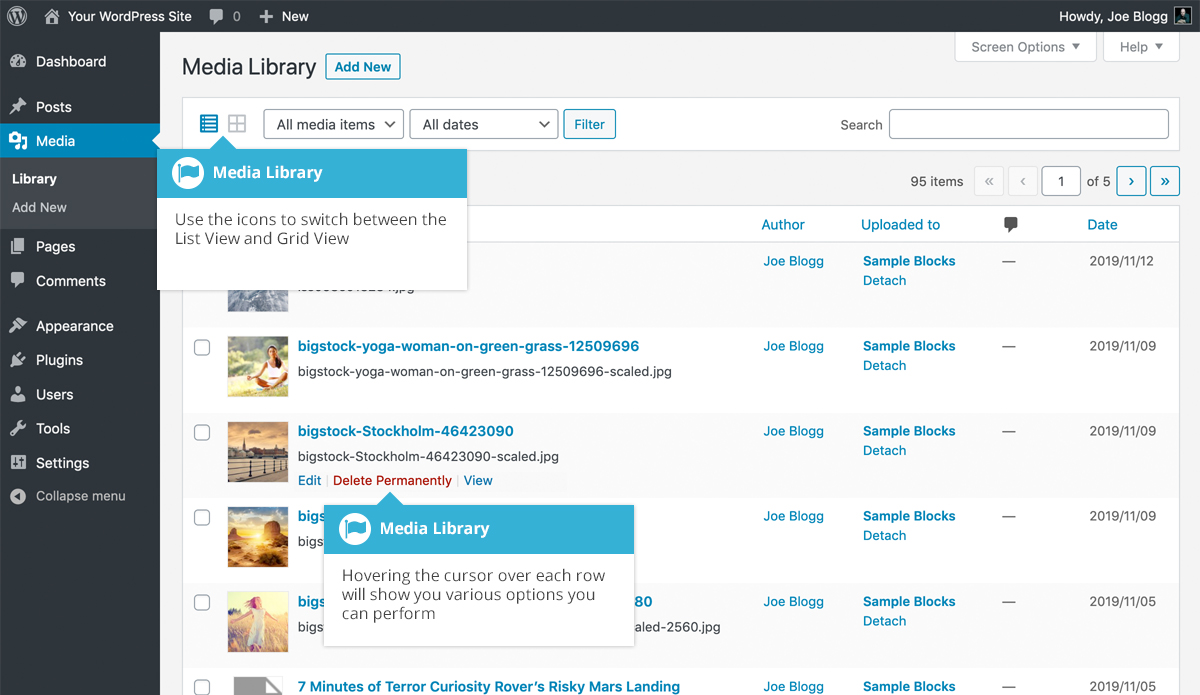This screenshot has width=1200, height=695.
Task: Click Joe Blogg's avatar in admin bar
Action: [1182, 16]
